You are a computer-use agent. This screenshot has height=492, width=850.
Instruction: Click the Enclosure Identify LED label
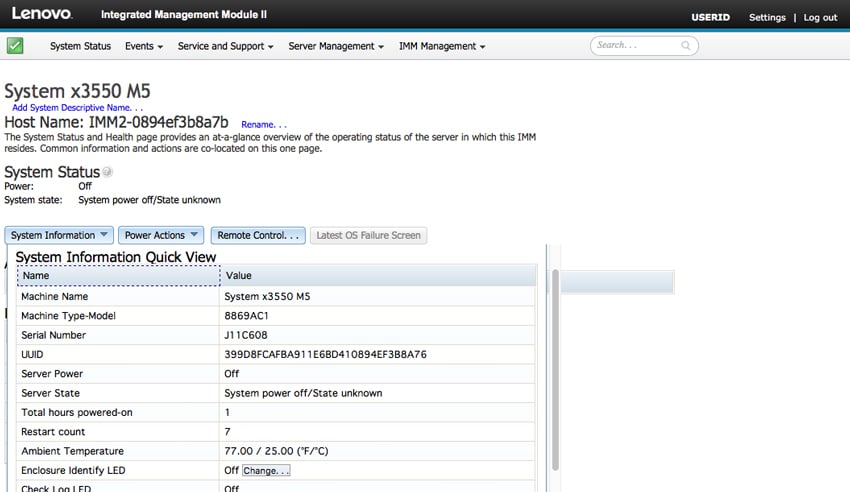73,470
